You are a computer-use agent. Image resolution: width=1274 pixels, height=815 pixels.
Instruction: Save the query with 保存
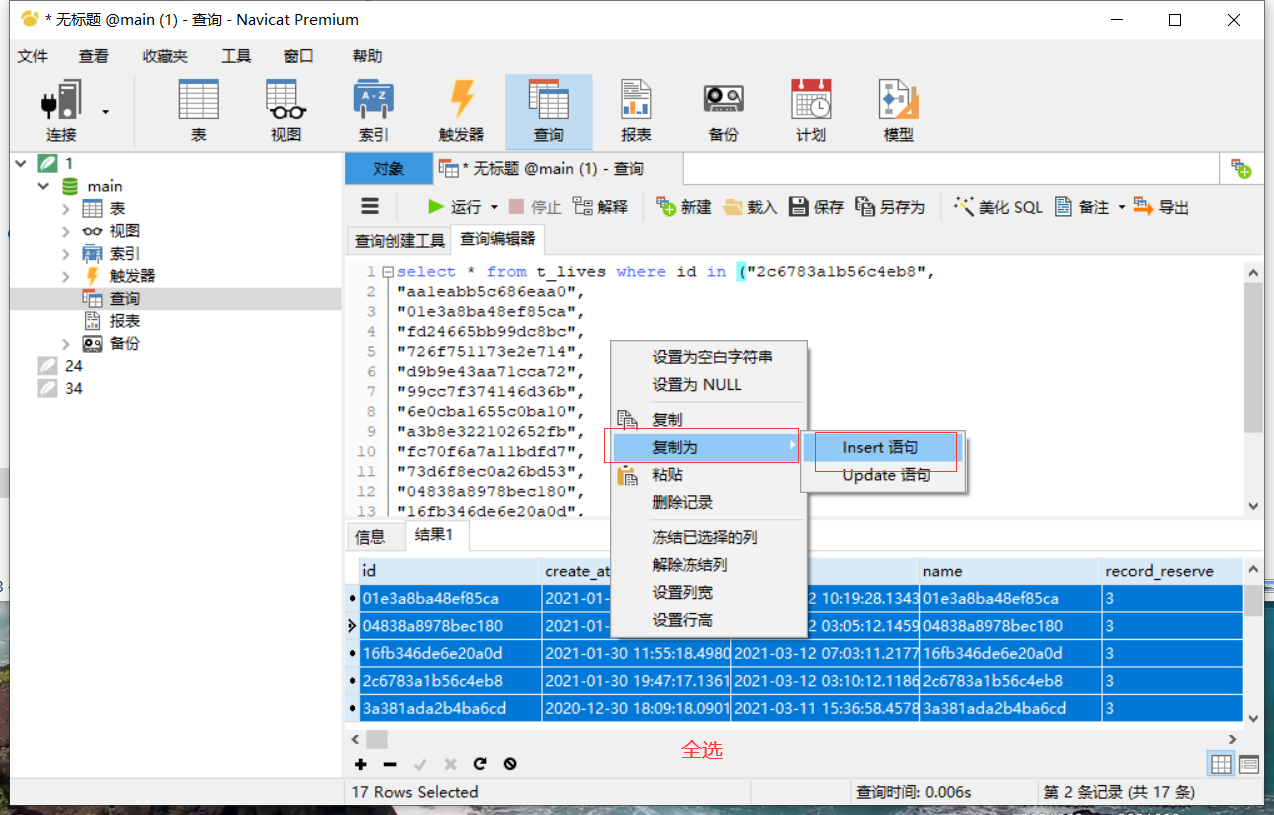817,207
